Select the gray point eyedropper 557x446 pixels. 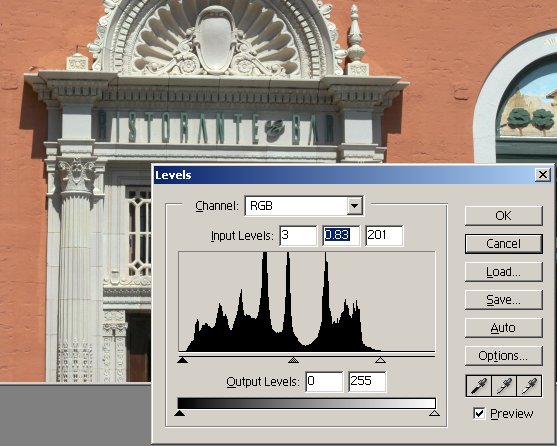(504, 386)
